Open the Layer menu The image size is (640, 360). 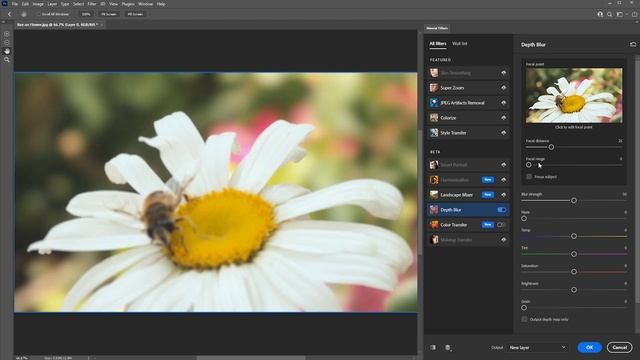tap(52, 4)
